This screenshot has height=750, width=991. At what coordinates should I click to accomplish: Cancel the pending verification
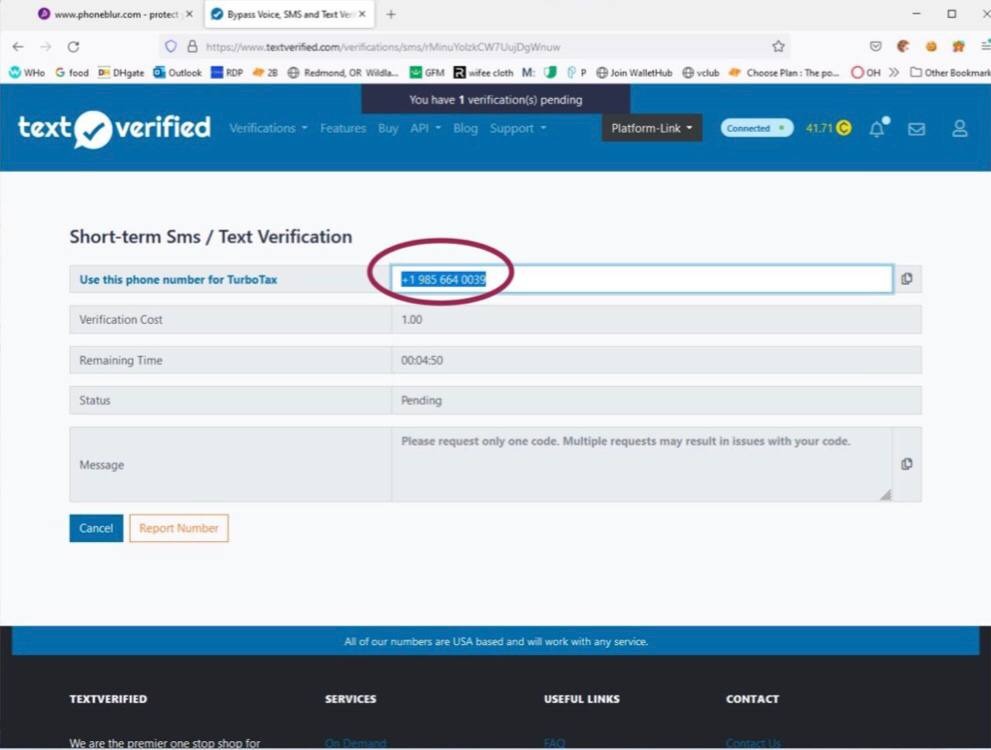click(96, 528)
